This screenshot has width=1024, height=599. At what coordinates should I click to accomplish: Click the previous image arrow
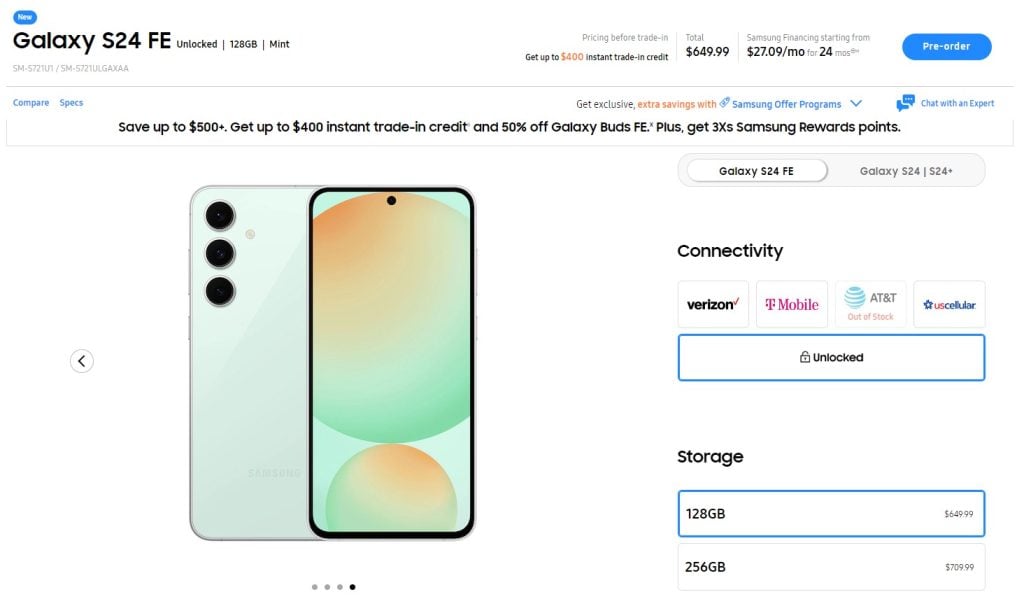82,361
